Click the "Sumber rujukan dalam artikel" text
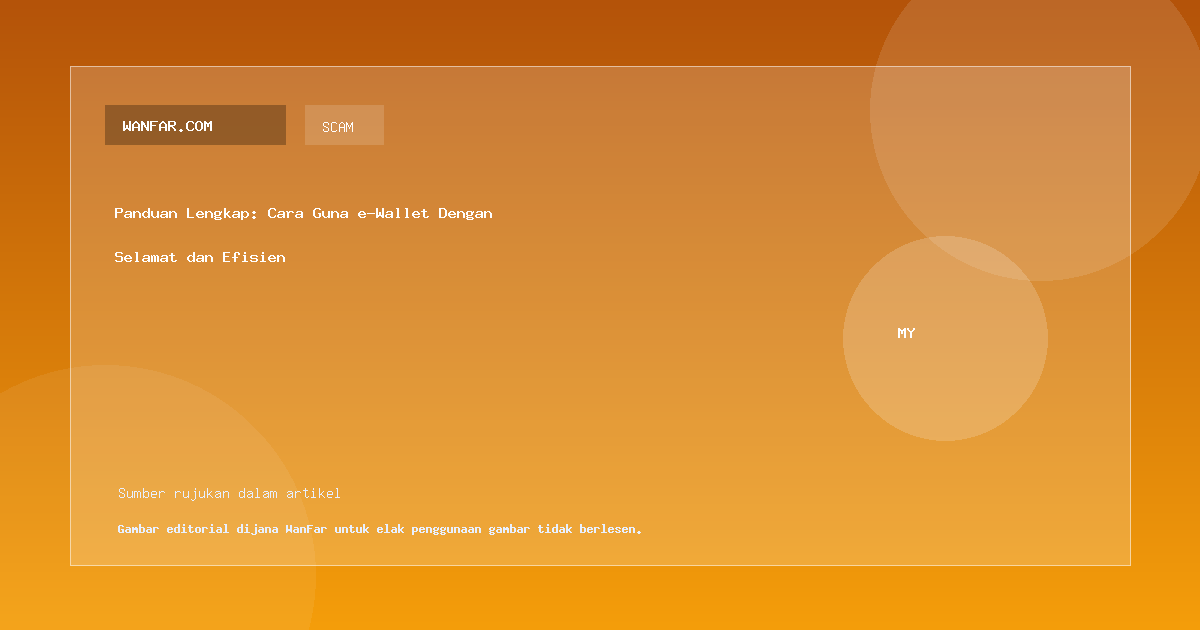1200x630 pixels. point(229,493)
